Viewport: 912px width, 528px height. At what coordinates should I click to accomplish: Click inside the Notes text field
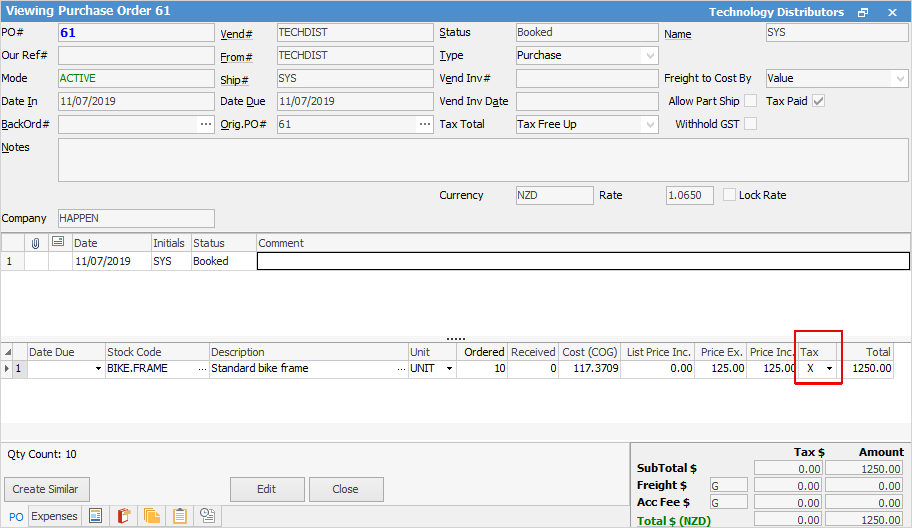coord(482,160)
